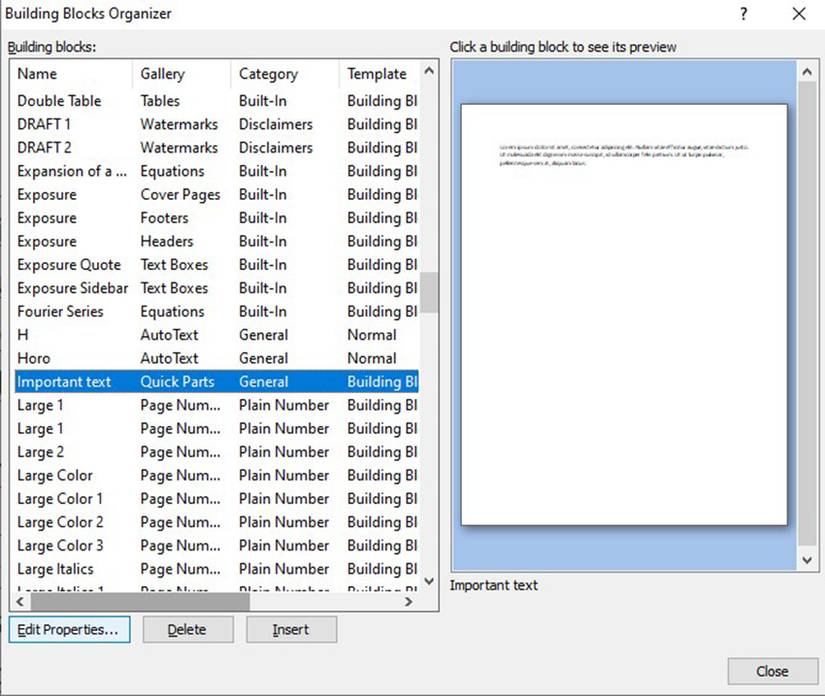Select Exposure row in Cover Pages gallery
The height and width of the screenshot is (696, 825).
(x=217, y=194)
